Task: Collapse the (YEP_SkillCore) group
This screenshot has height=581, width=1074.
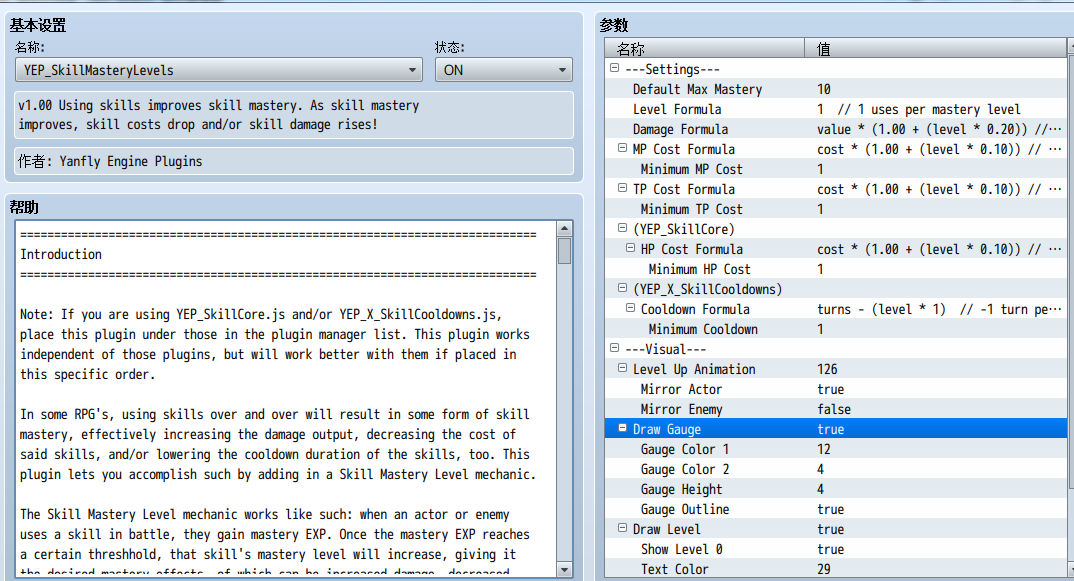Action: pos(622,228)
